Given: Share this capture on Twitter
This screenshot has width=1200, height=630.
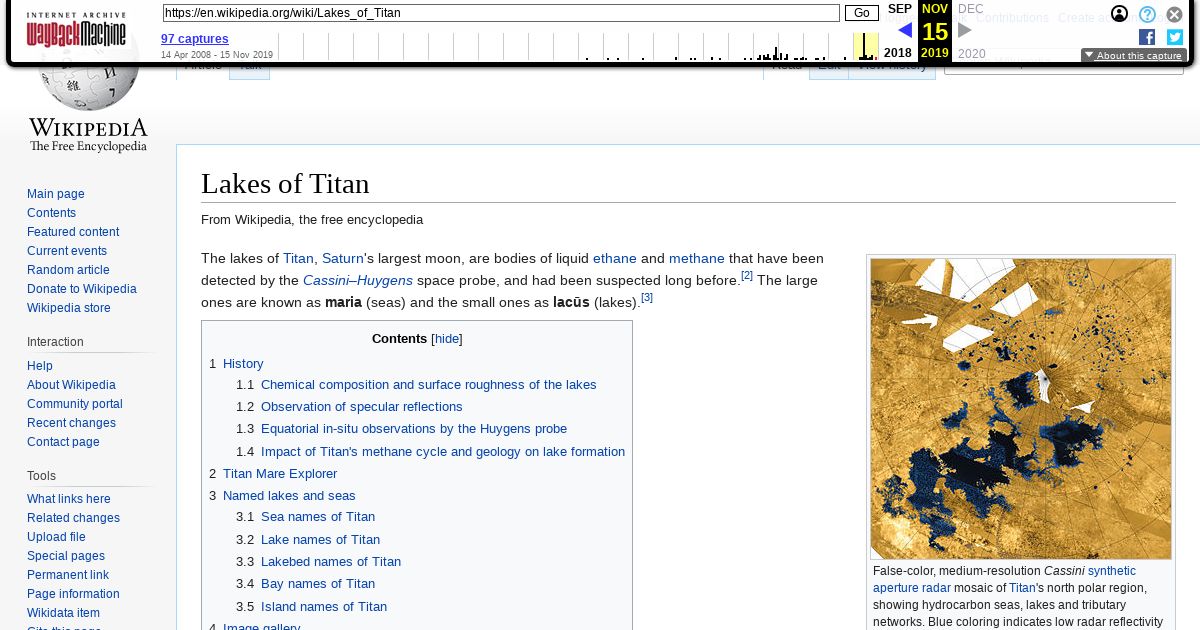Looking at the screenshot, I should [x=1175, y=37].
